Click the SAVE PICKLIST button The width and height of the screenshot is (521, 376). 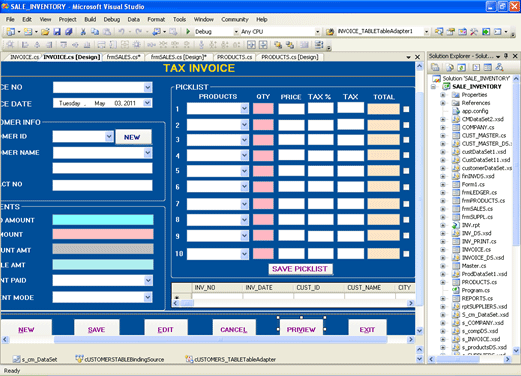pyautogui.click(x=300, y=269)
